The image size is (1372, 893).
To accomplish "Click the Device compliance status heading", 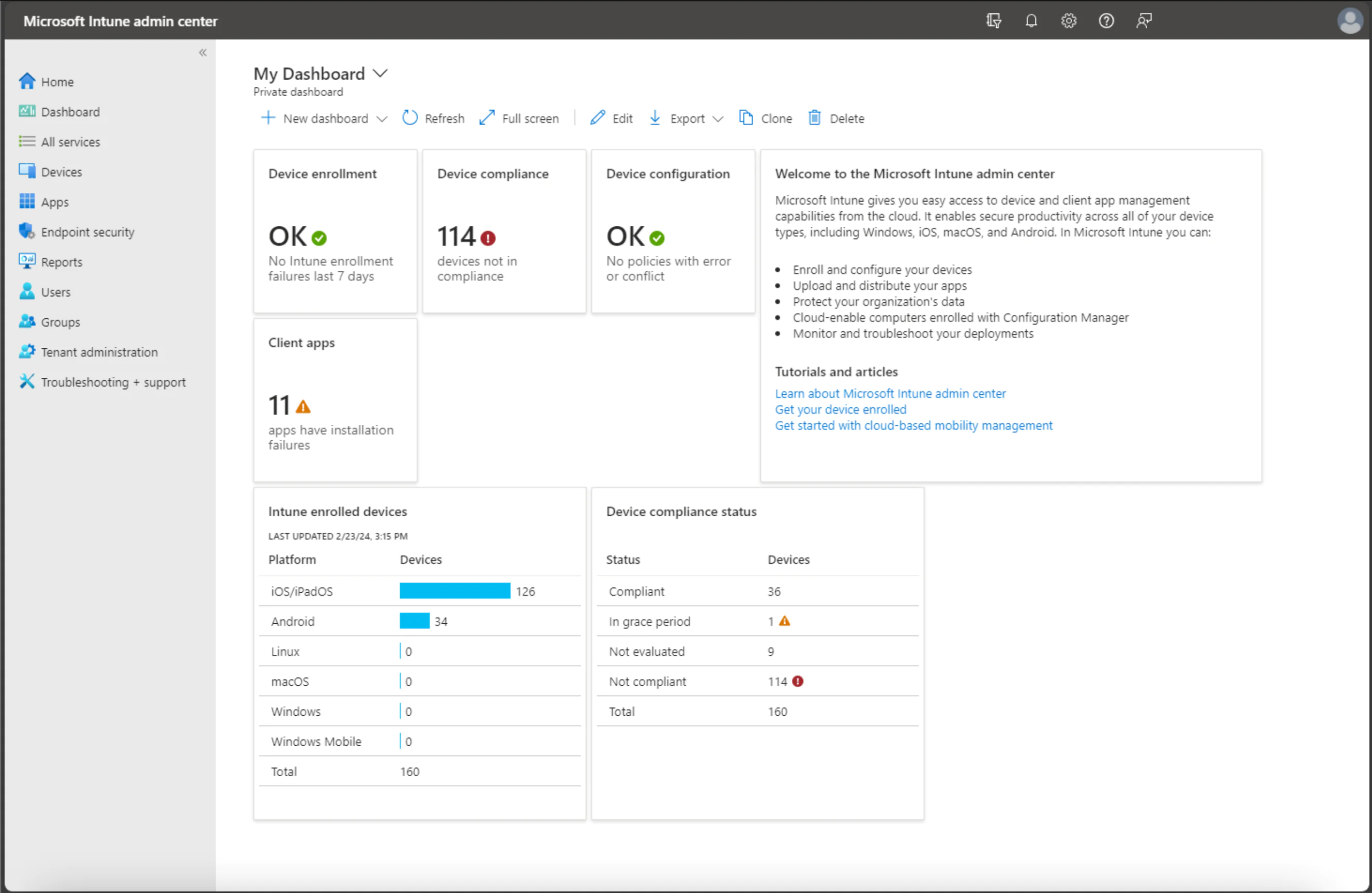I will [x=681, y=511].
